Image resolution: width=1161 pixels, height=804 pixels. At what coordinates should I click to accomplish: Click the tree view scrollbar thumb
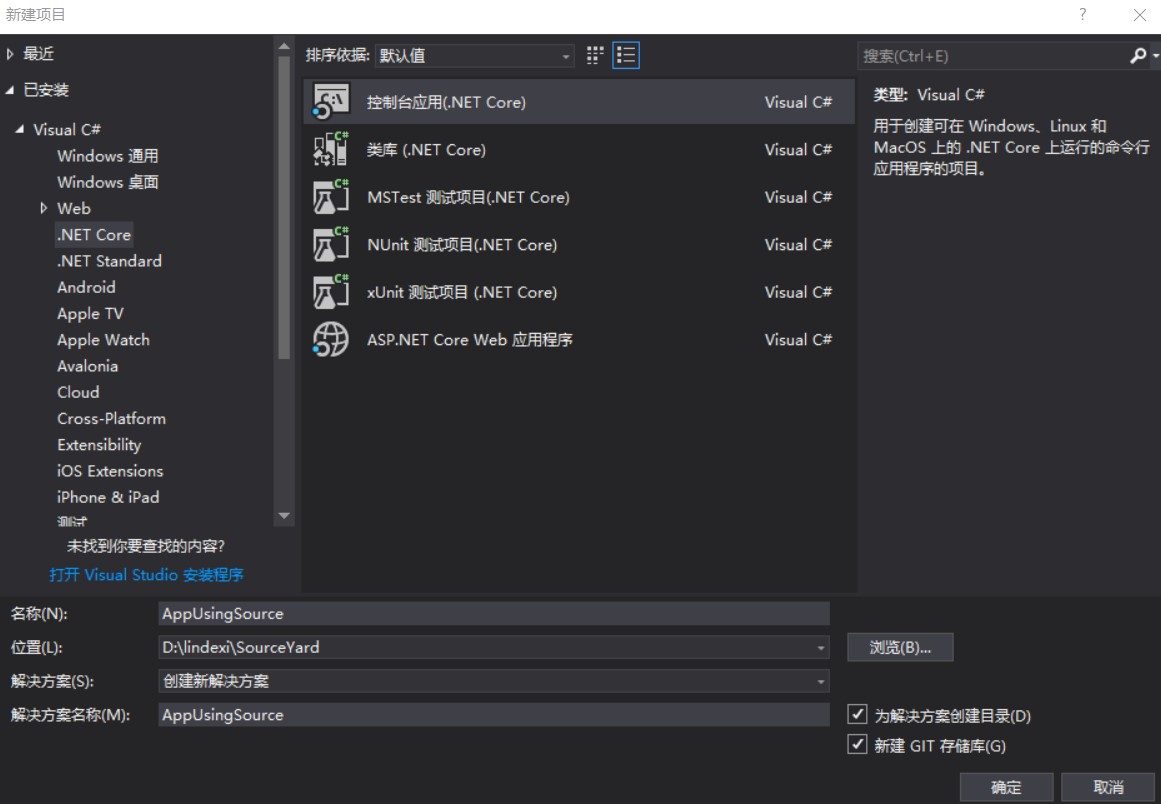tap(284, 208)
